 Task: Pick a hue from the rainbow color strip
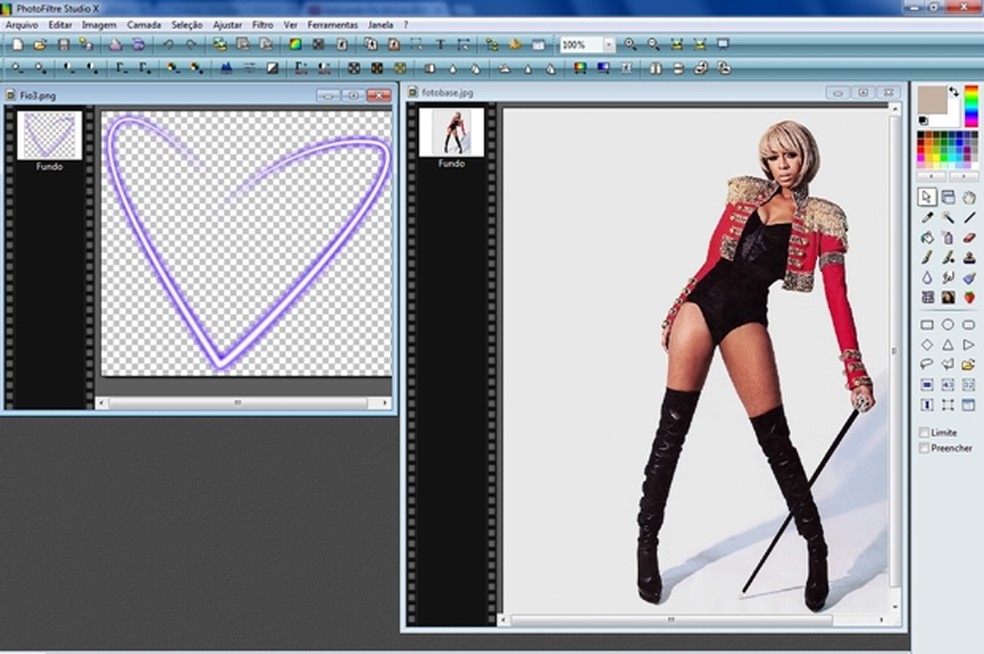coord(971,106)
